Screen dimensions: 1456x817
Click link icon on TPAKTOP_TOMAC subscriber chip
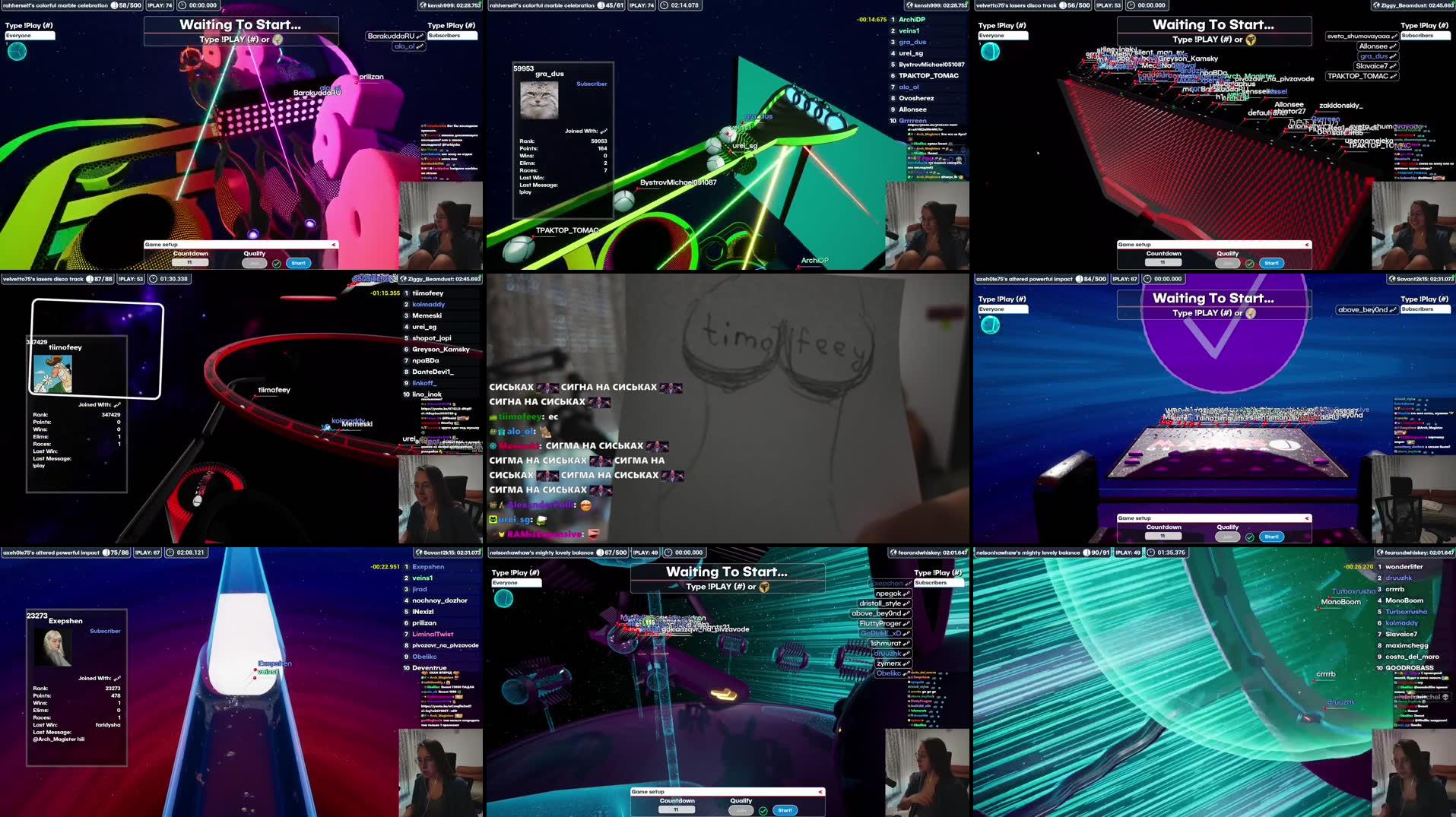(1393, 76)
